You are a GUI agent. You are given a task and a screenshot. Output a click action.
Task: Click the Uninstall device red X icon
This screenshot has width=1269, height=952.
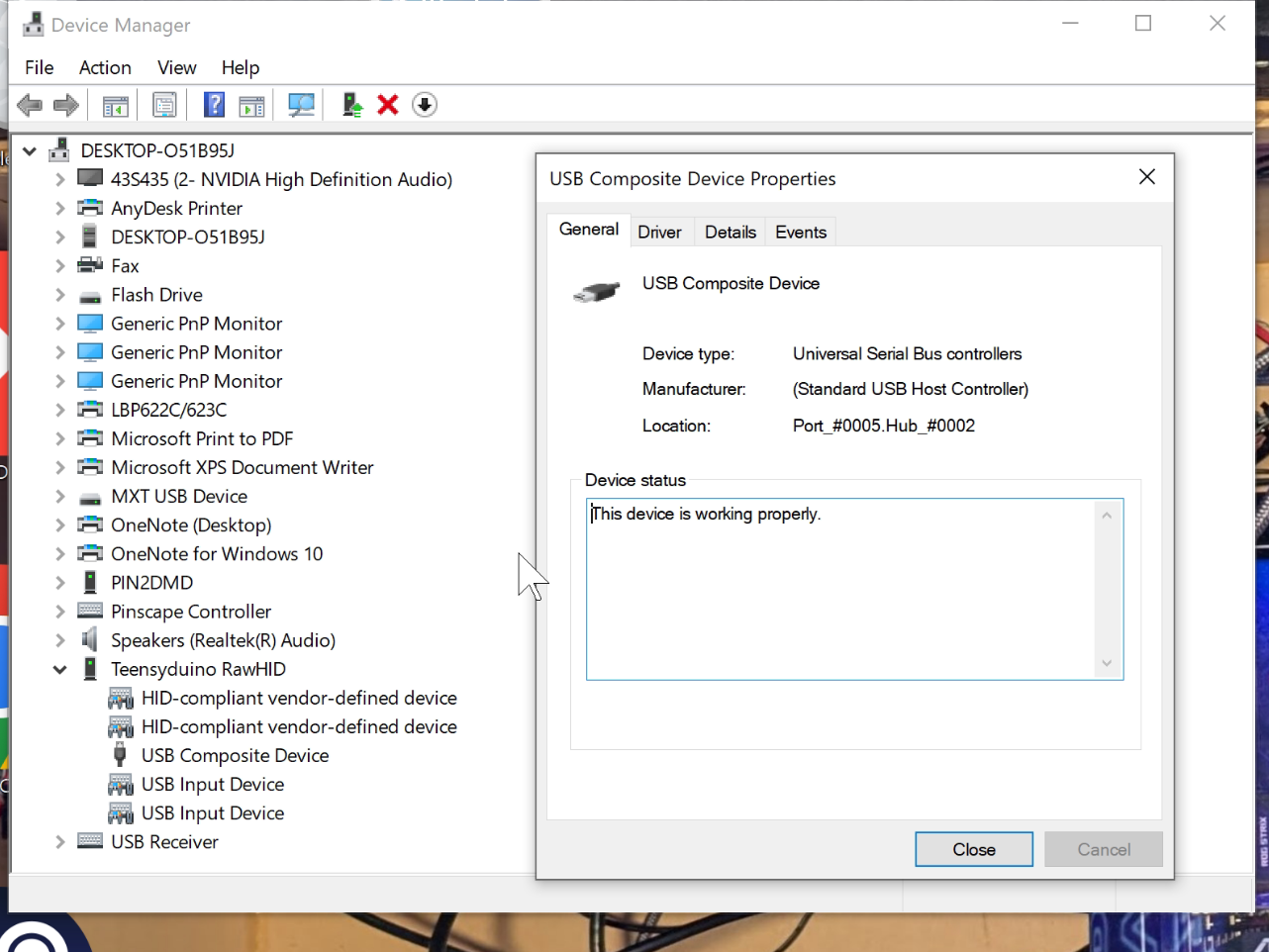[386, 104]
